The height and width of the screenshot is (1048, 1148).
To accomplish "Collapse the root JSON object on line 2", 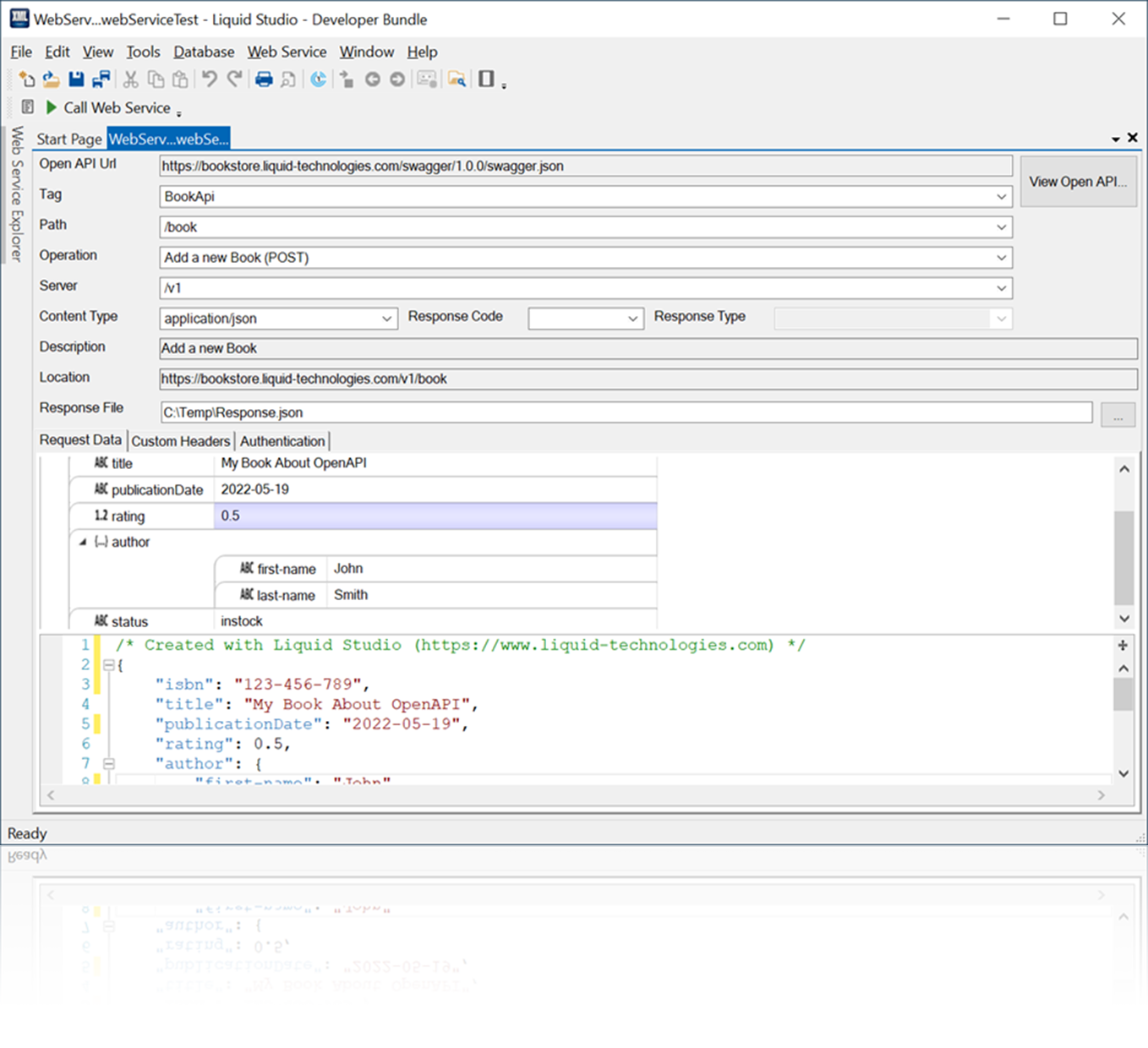I will [108, 665].
